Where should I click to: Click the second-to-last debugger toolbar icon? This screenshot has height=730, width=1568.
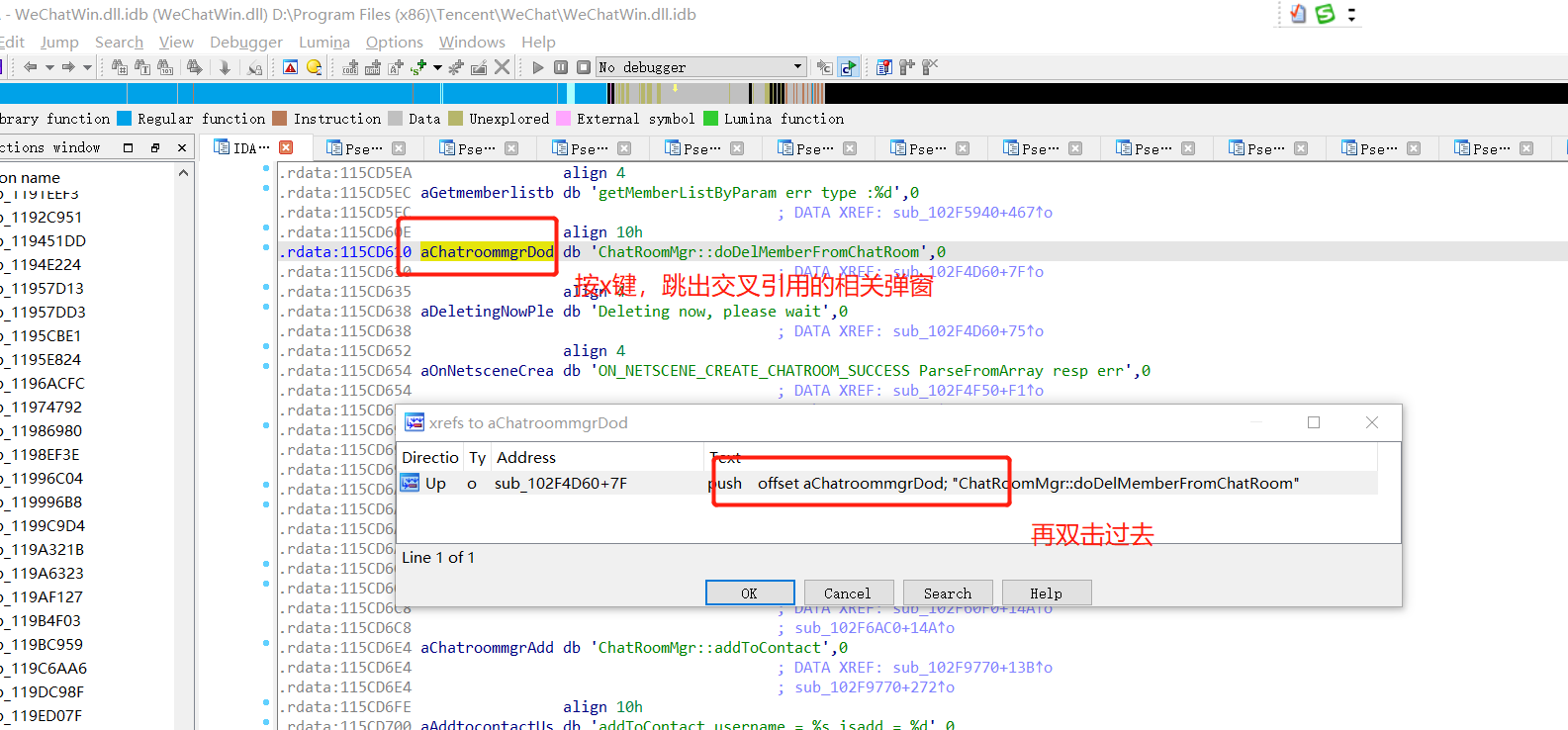coord(907,67)
